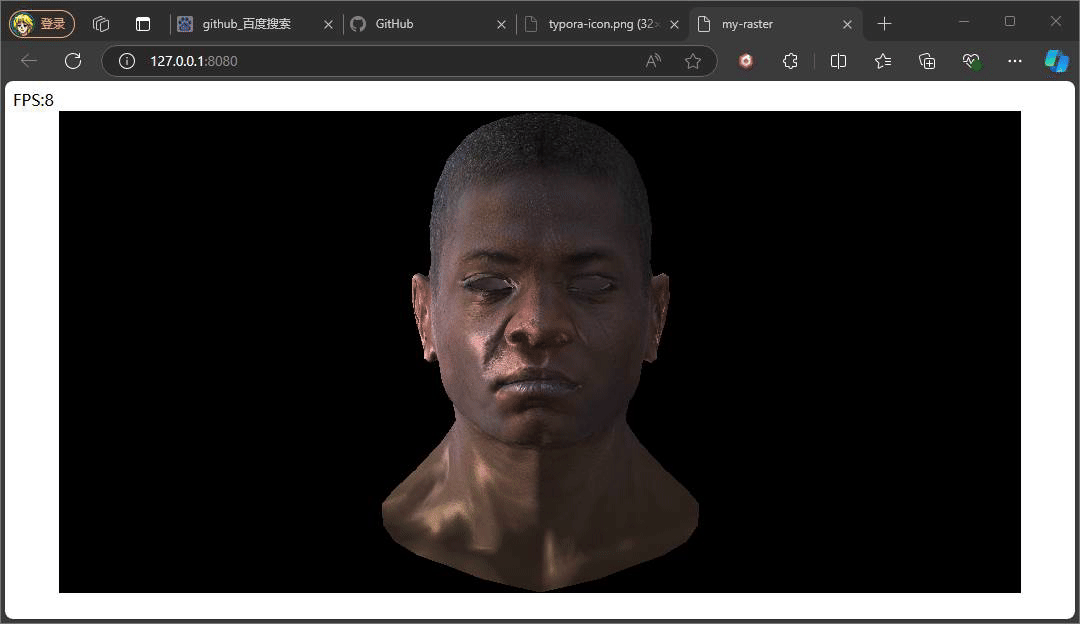Image resolution: width=1080 pixels, height=624 pixels.
Task: Open the Copilot sidebar icon
Action: (x=1057, y=61)
